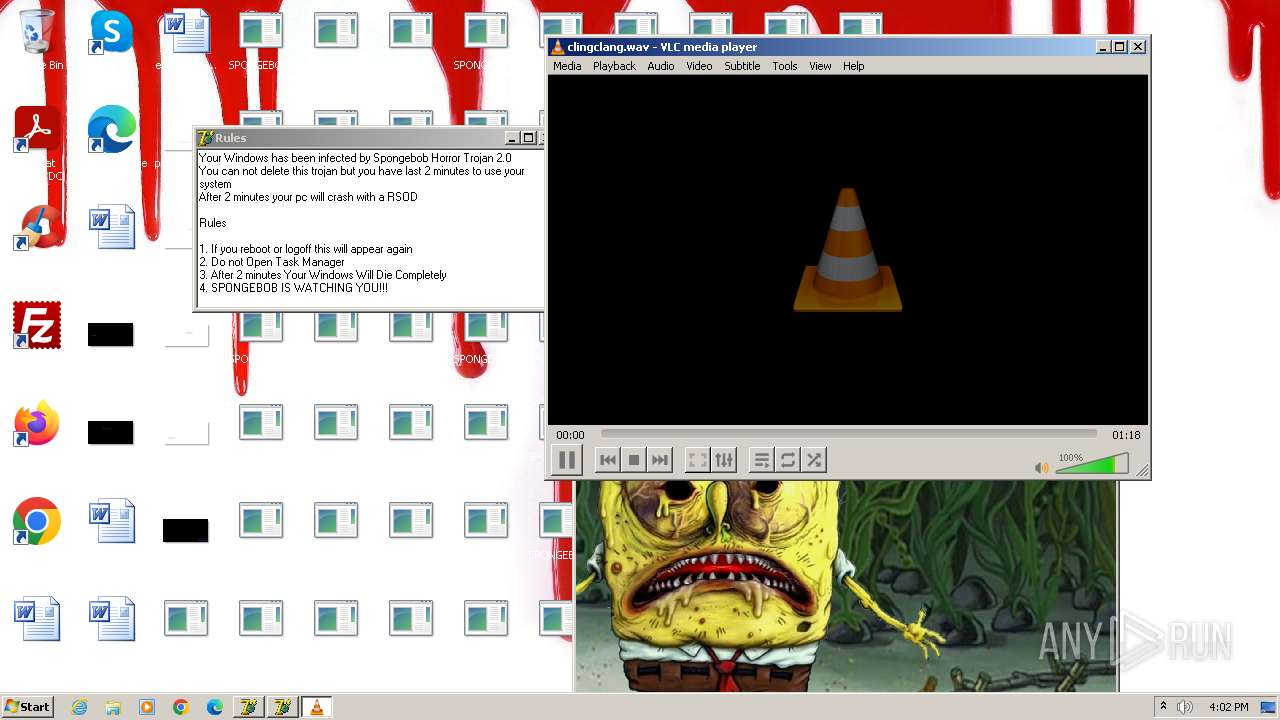Open the Start menu
This screenshot has height=720, width=1280.
pos(27,707)
